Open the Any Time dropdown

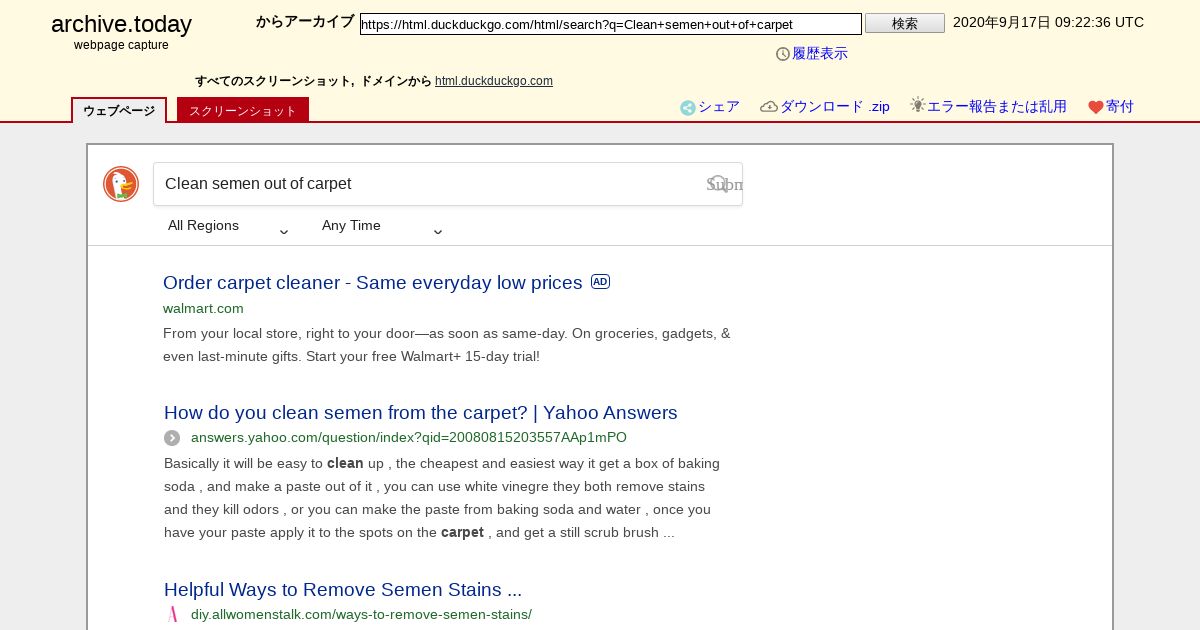tap(382, 226)
